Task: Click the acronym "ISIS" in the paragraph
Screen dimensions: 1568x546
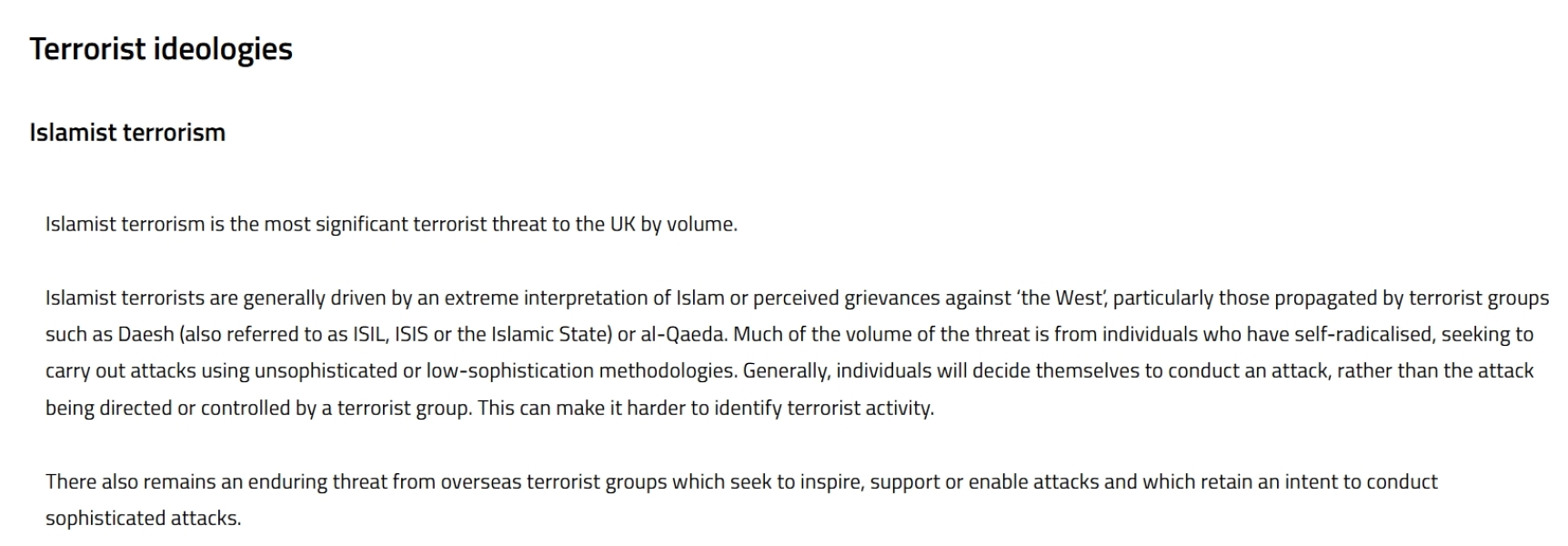Action: coord(411,334)
